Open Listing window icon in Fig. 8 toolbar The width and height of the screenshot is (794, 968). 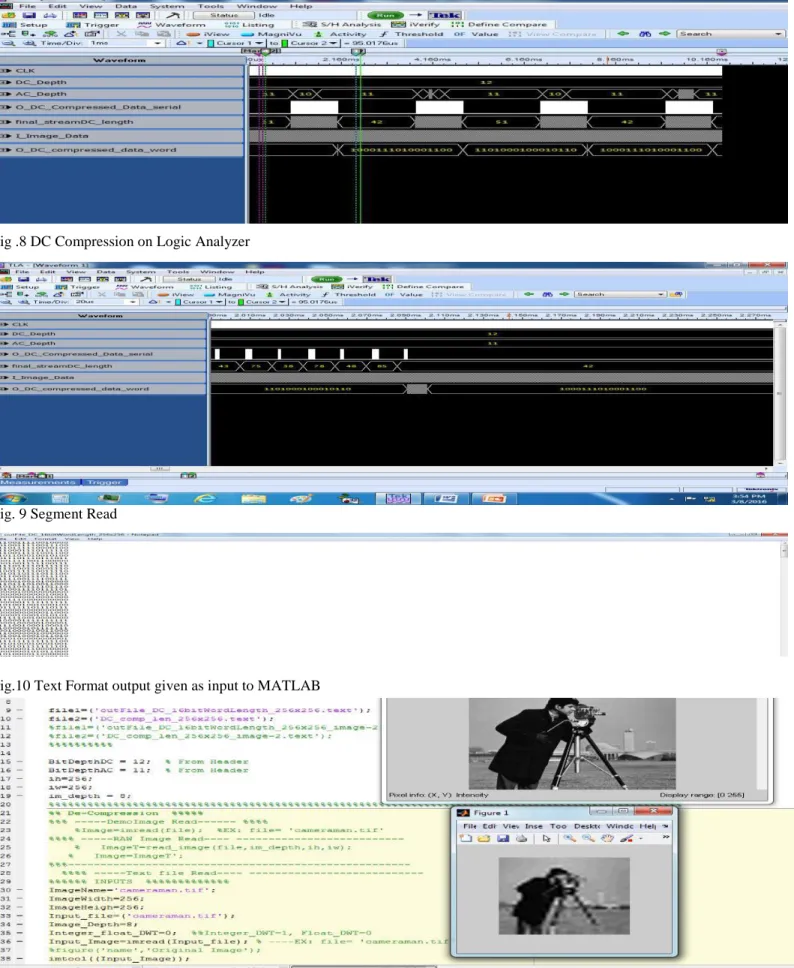(250, 25)
